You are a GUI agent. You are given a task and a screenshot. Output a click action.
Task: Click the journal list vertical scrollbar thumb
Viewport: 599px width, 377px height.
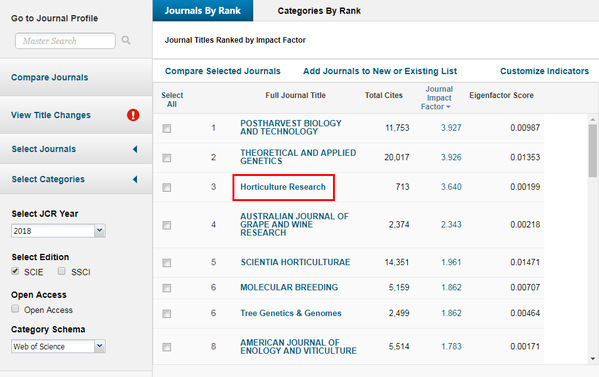pyautogui.click(x=593, y=151)
